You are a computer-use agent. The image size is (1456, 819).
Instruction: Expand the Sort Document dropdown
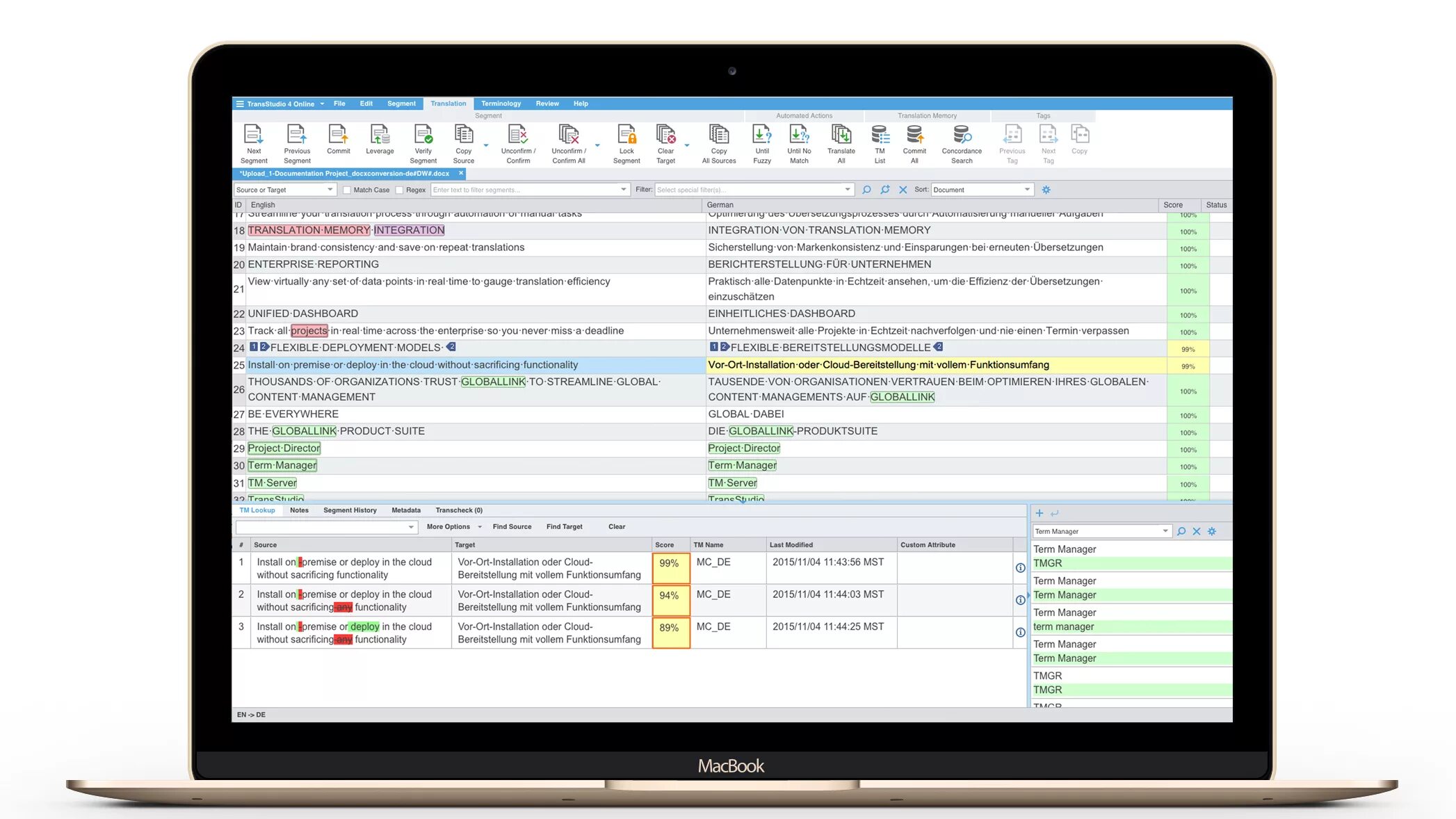click(x=981, y=190)
